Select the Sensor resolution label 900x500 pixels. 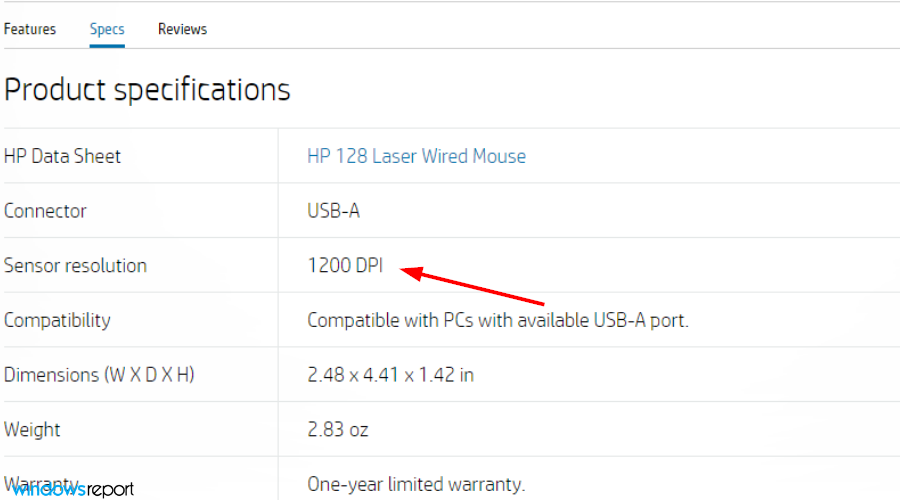coord(75,265)
